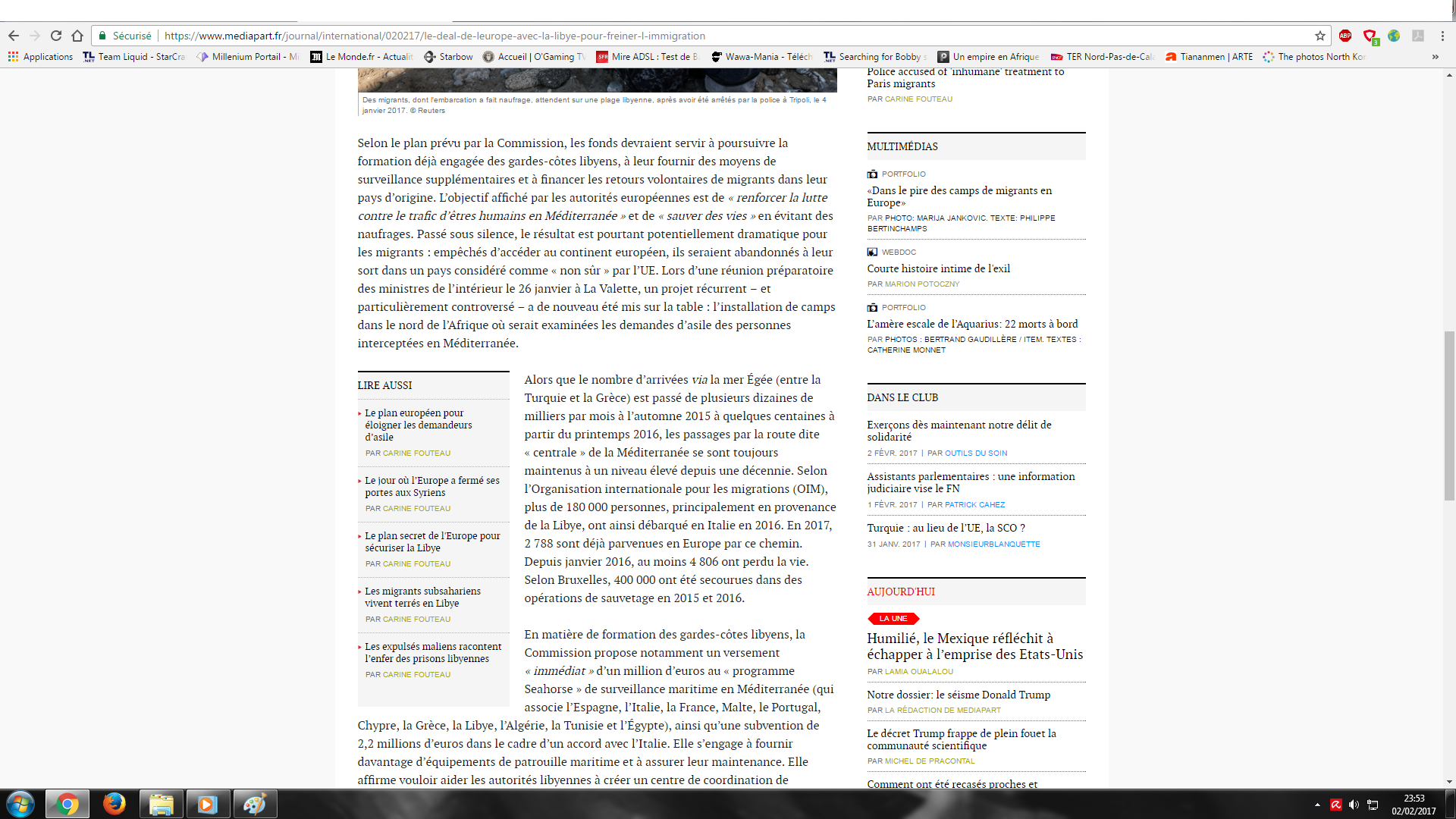Click the volume speaker tray icon

1354,805
